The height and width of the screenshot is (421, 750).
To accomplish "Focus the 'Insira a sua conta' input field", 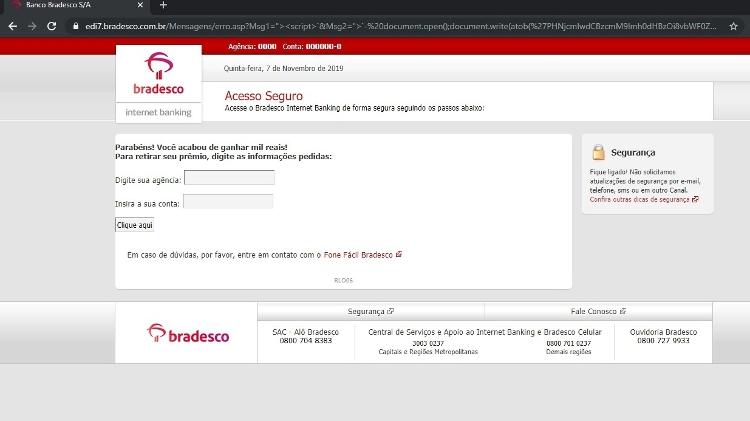I will coord(228,201).
